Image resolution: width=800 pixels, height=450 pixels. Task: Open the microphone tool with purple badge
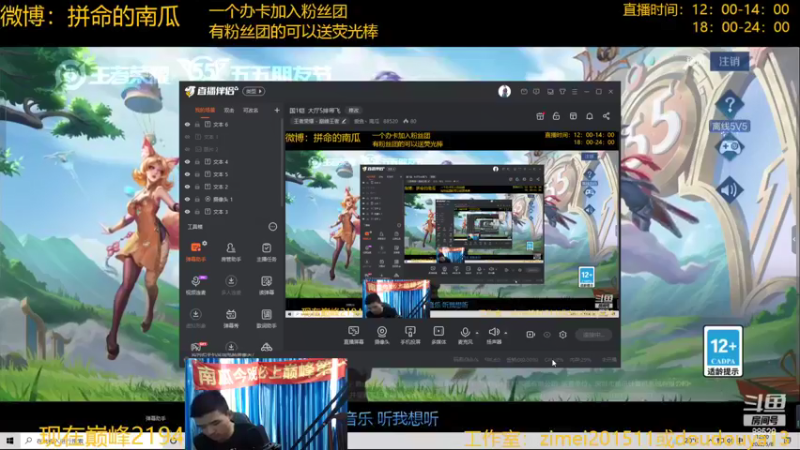[x=196, y=285]
